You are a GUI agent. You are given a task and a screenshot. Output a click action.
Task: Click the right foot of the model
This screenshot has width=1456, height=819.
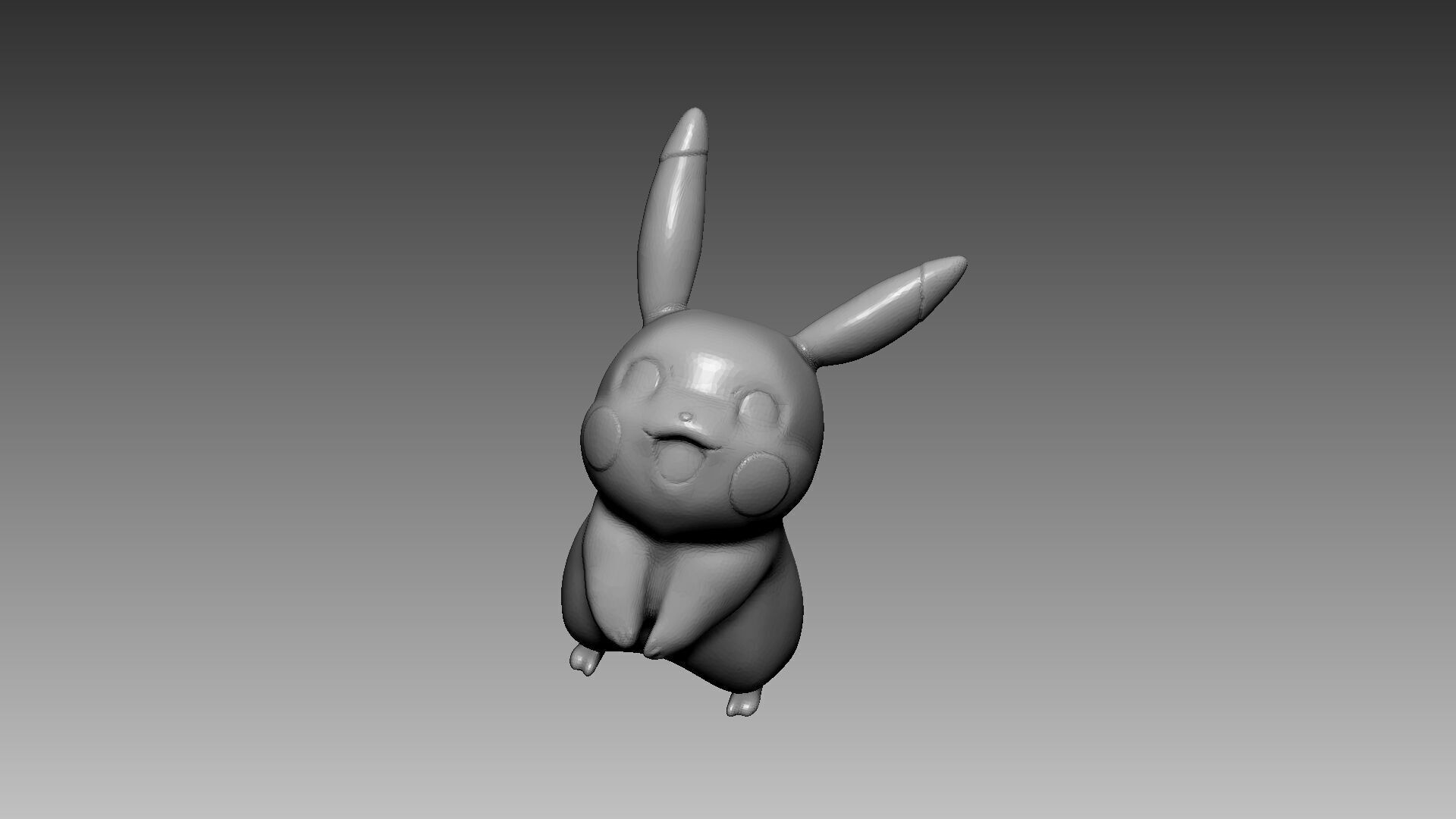(742, 702)
